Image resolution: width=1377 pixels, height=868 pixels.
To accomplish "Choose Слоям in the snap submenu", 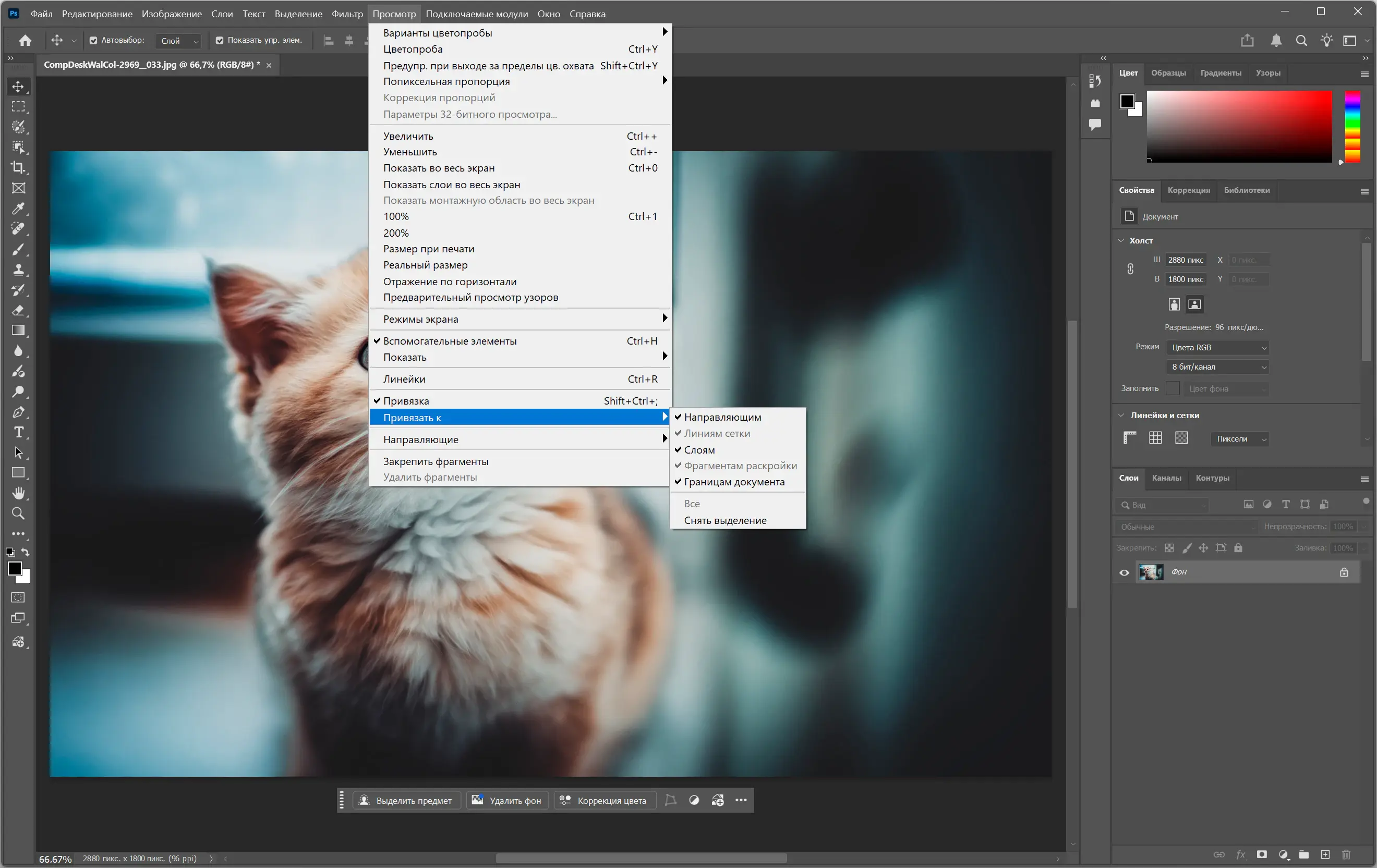I will [x=699, y=450].
